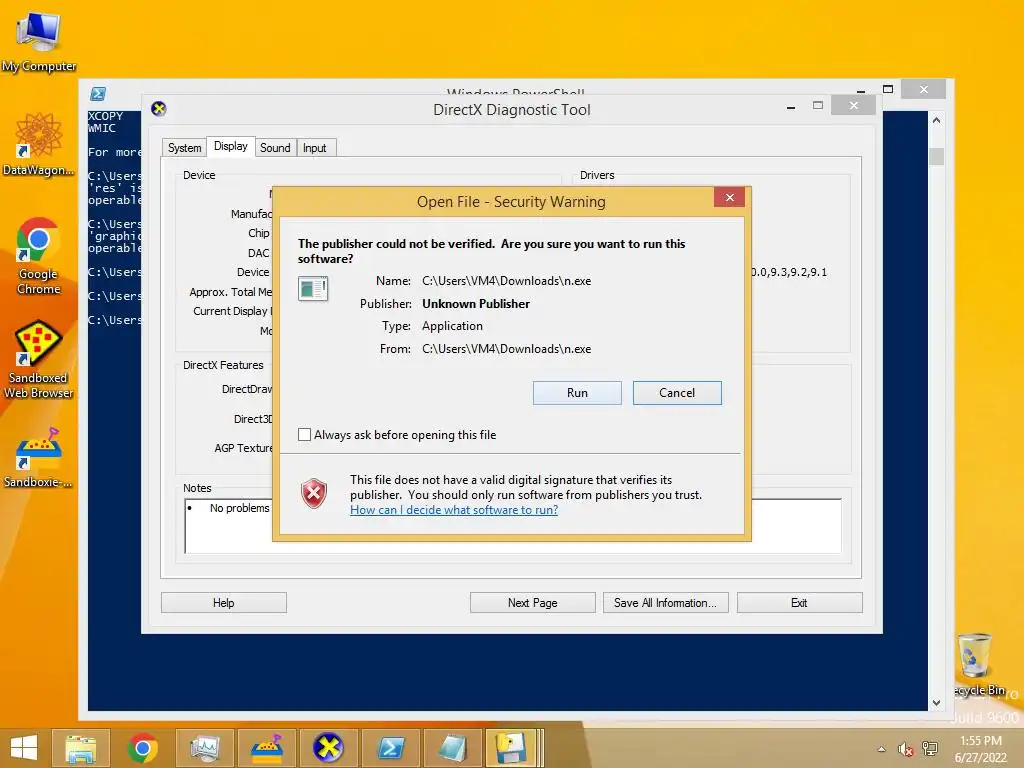The image size is (1024, 768).
Task: Open the system monitor taskbar icon
Action: click(204, 748)
